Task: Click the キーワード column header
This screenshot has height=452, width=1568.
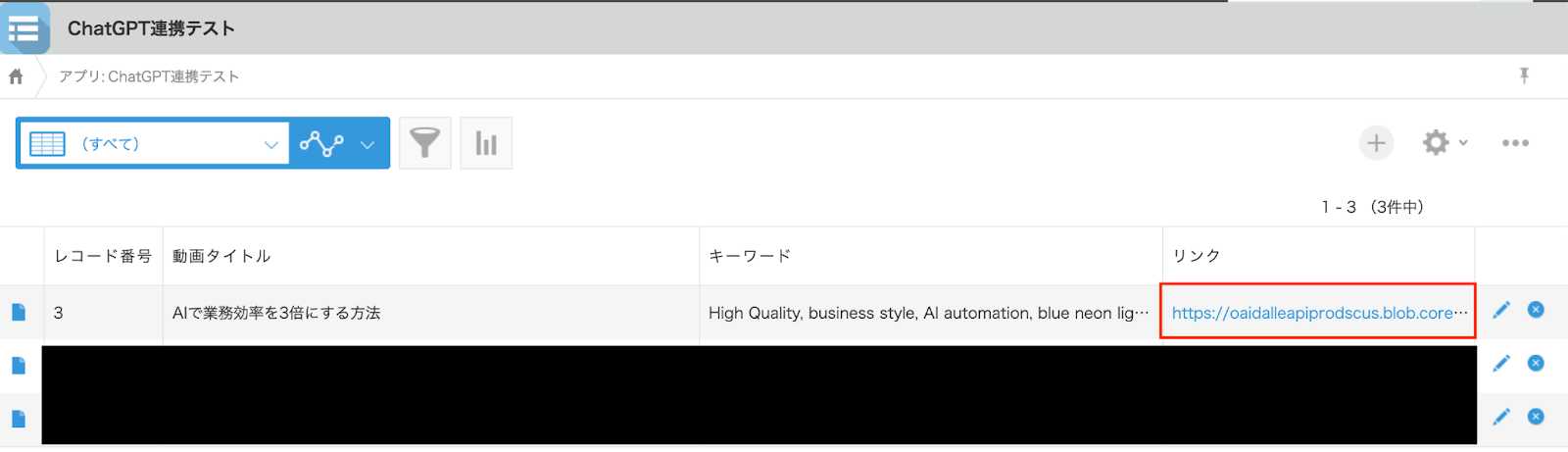Action: pos(750,256)
